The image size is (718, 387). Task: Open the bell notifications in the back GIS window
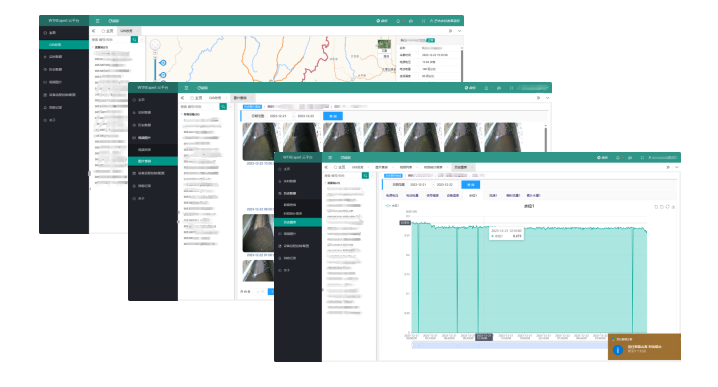click(x=398, y=21)
